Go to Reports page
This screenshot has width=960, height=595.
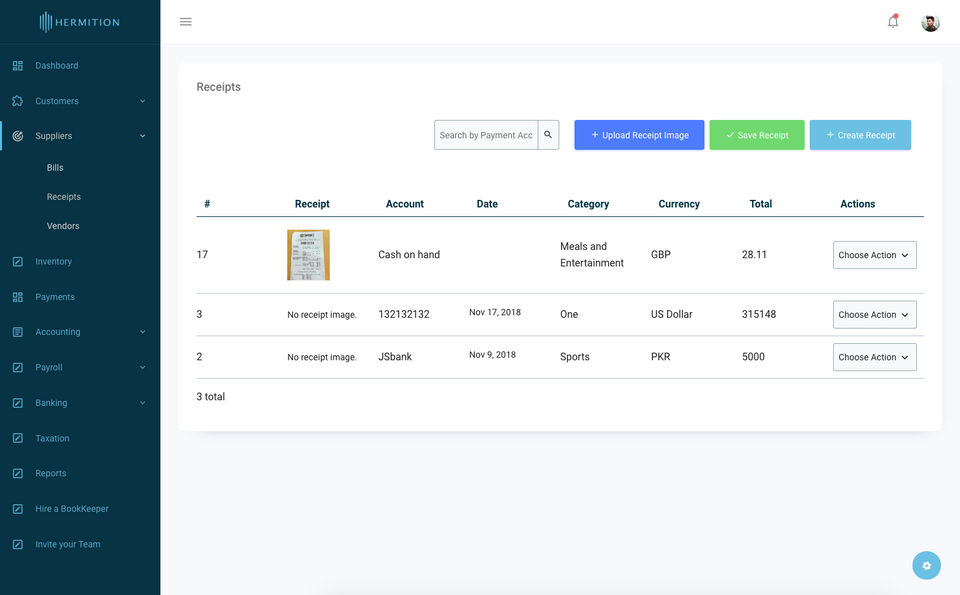[x=50, y=473]
